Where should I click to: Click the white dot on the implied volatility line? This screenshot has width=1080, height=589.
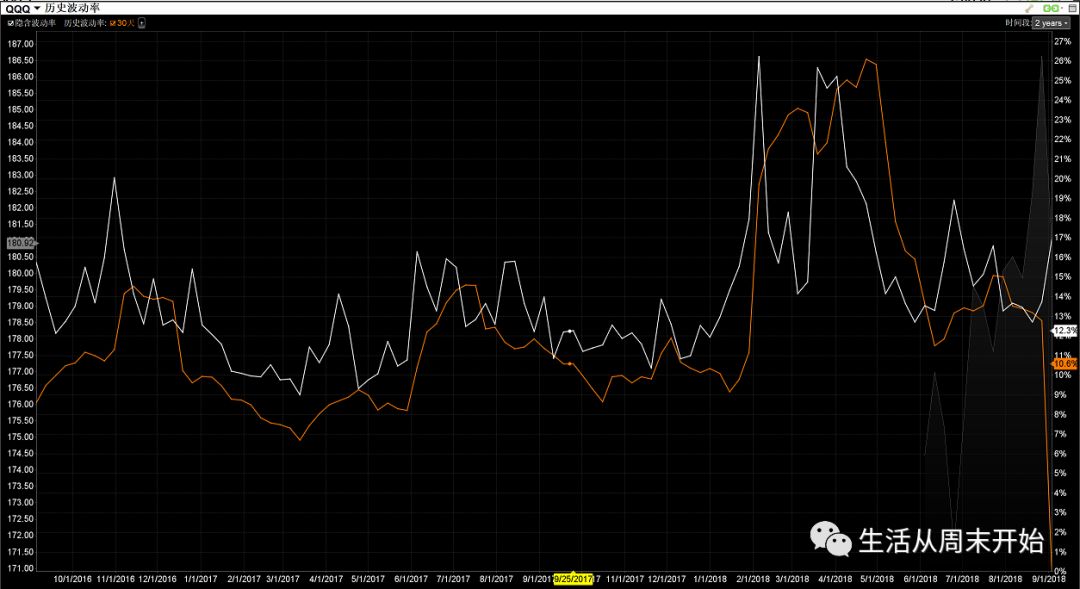click(x=569, y=331)
